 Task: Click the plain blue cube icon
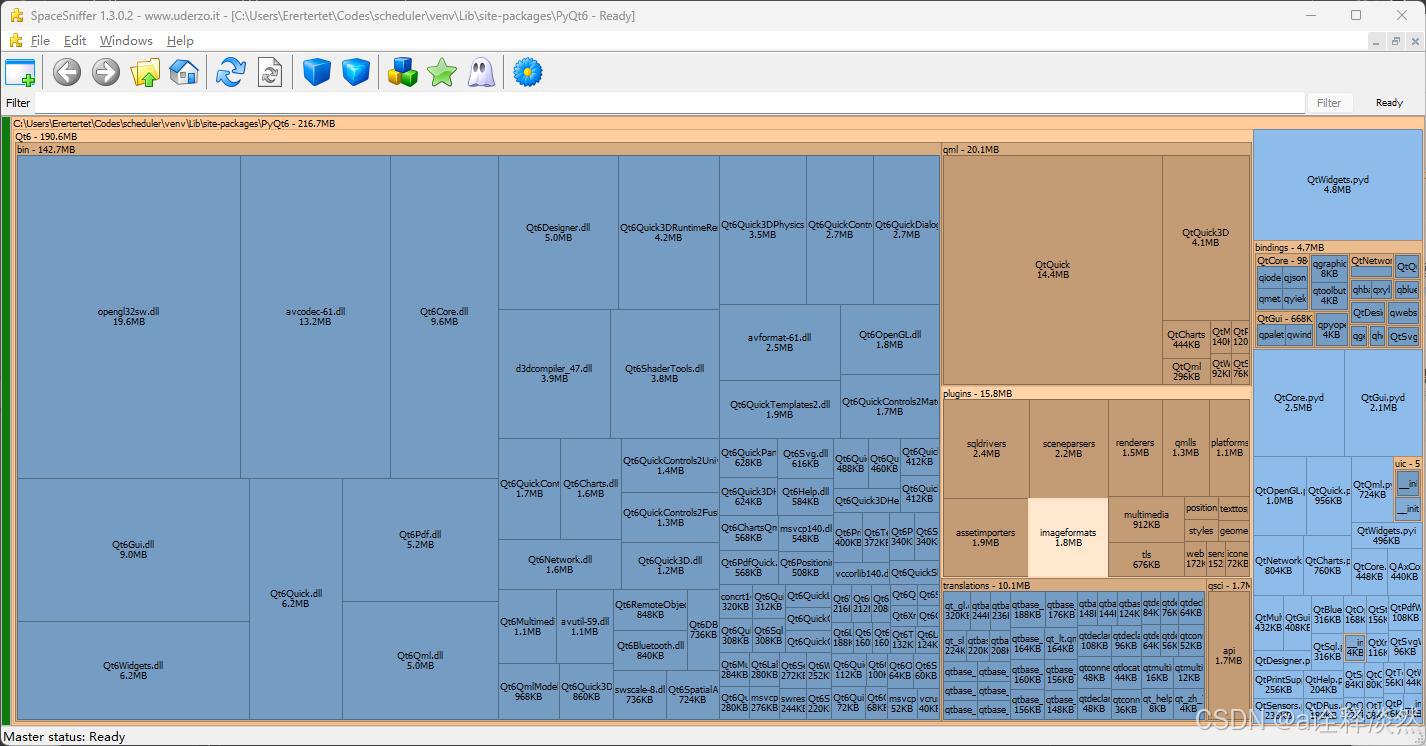tap(317, 72)
